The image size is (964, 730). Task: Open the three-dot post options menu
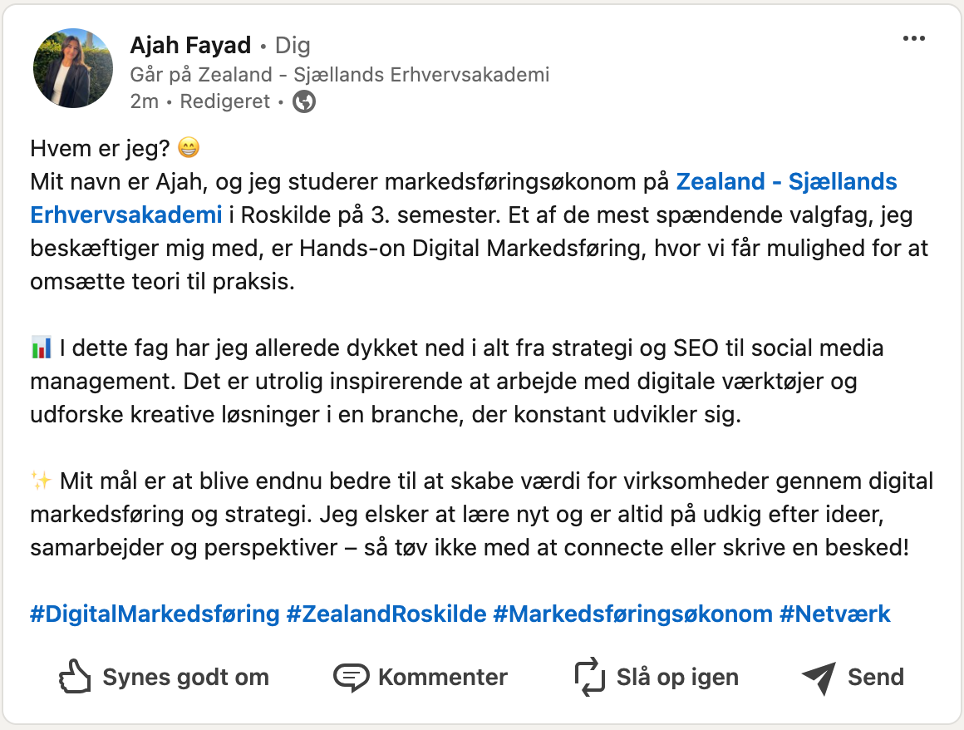point(913,39)
